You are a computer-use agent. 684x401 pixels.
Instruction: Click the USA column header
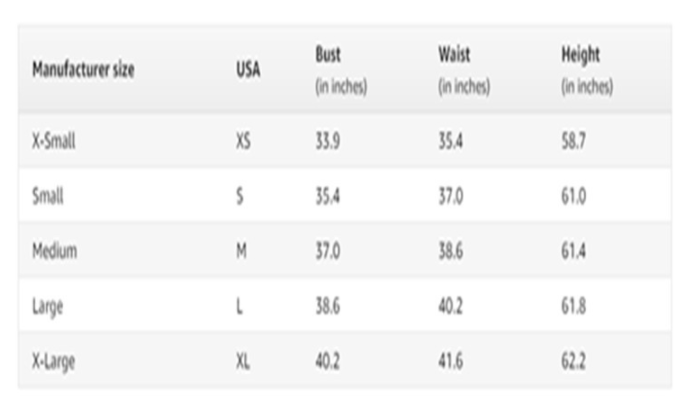pos(248,70)
